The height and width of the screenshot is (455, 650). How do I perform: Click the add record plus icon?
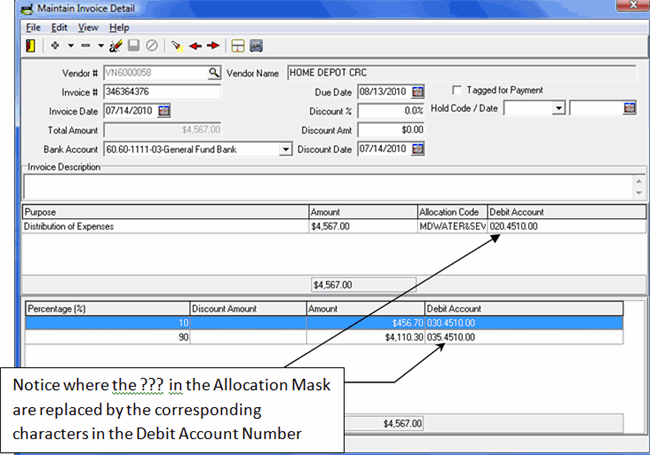pyautogui.click(x=55, y=46)
